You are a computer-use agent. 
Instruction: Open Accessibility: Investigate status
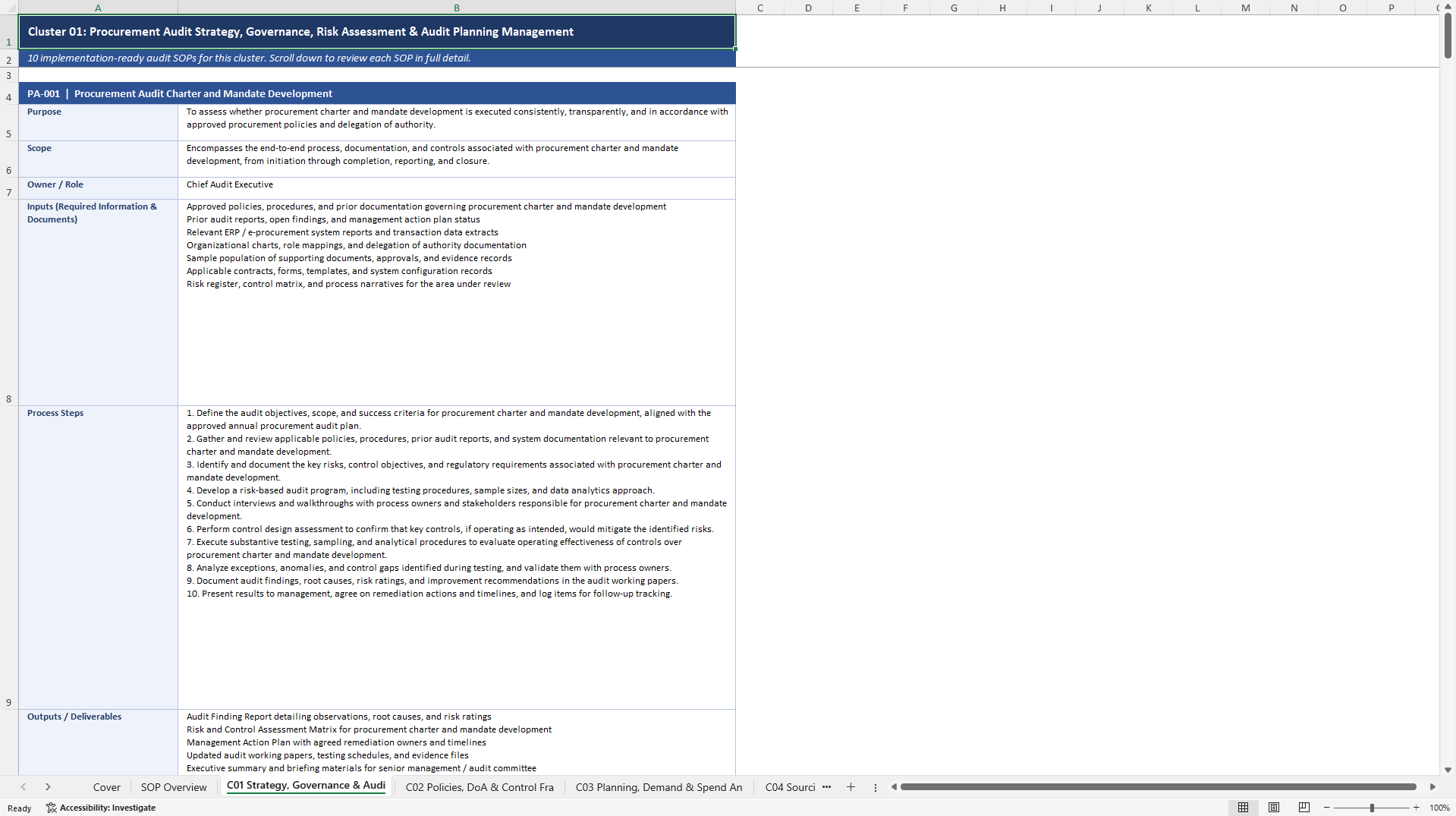point(101,808)
